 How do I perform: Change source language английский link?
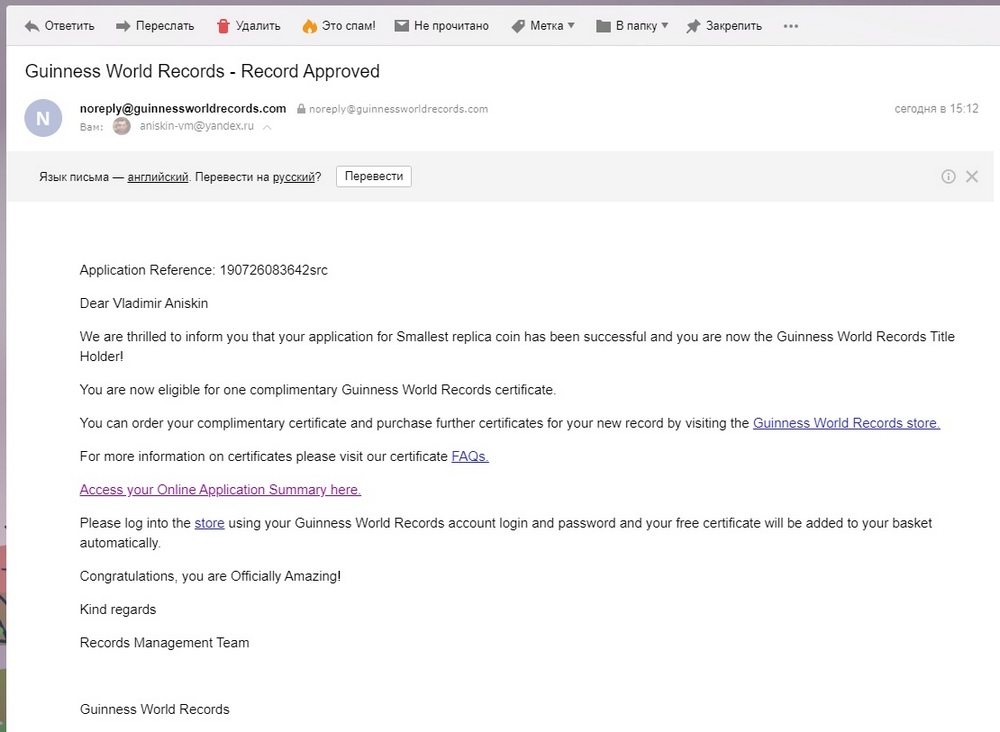158,177
